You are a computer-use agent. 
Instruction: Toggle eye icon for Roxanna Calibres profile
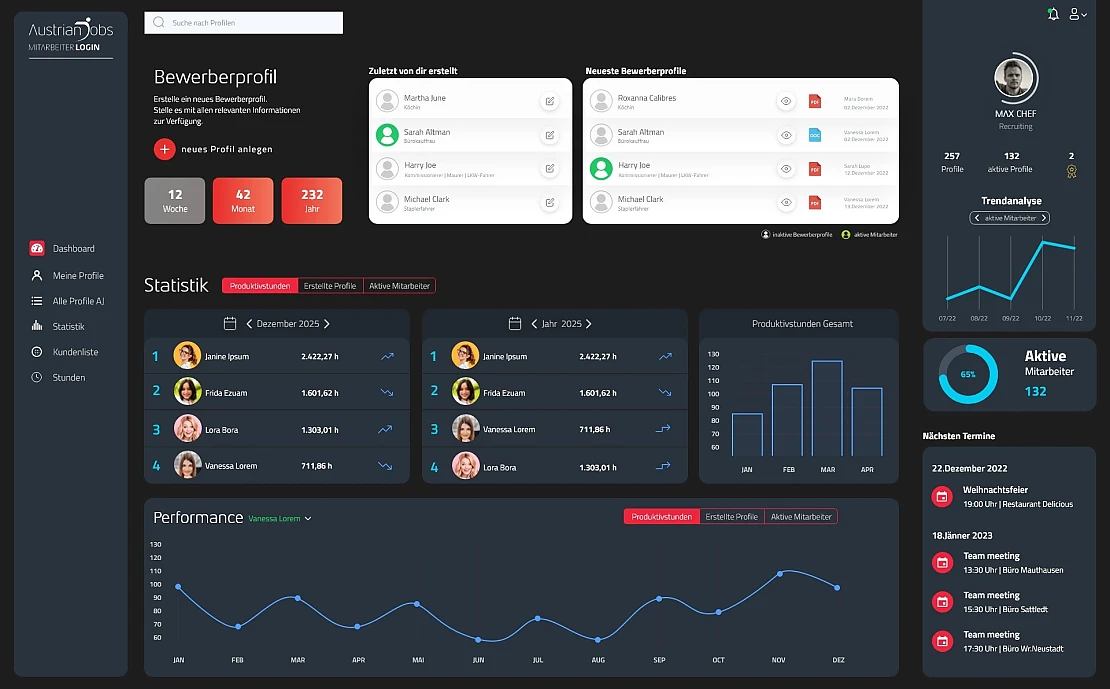click(x=786, y=101)
